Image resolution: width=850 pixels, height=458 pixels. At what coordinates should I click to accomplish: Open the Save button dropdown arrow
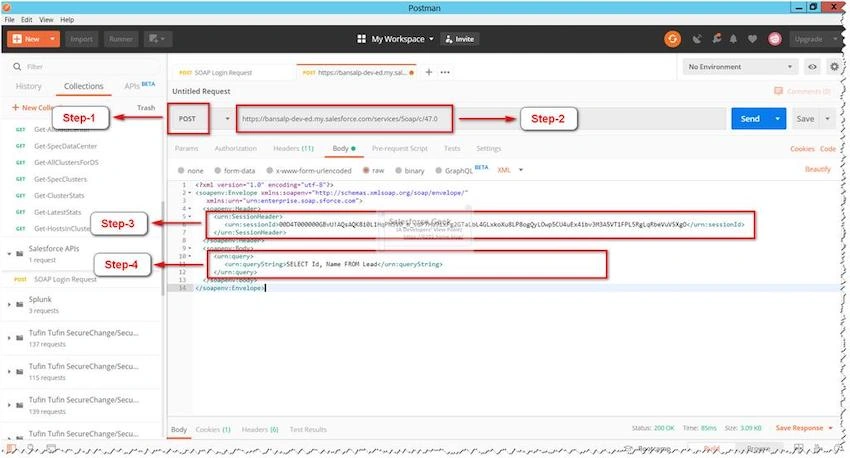pos(827,119)
